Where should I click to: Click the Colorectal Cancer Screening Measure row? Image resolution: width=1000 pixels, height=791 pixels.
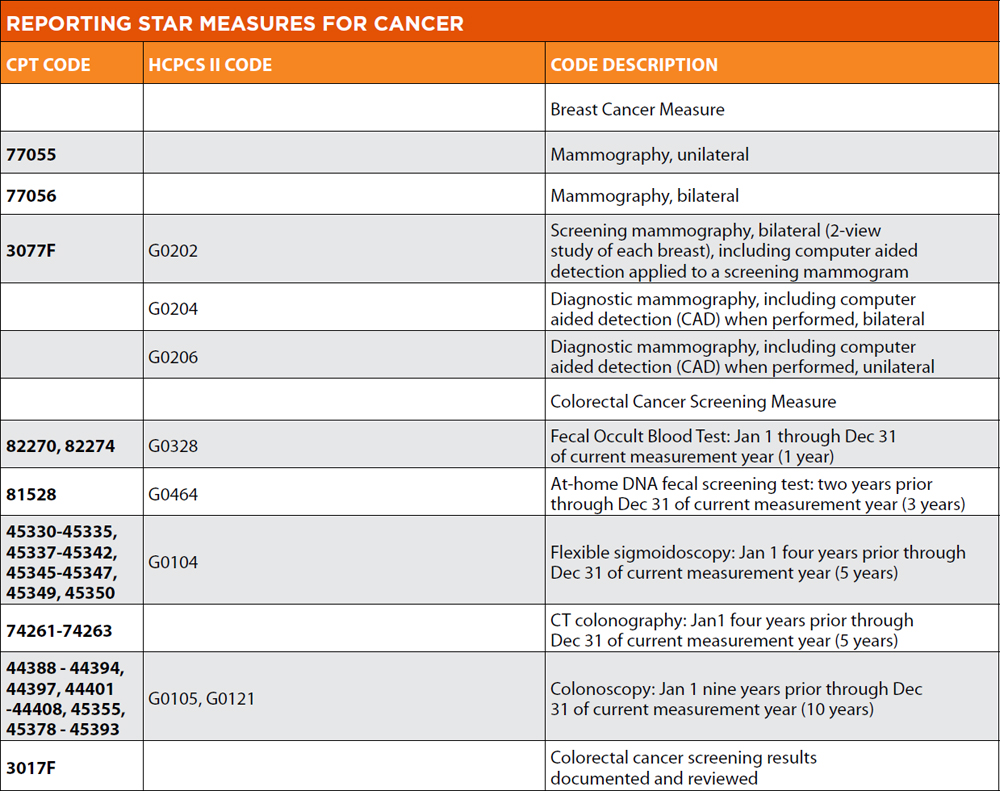693,401
